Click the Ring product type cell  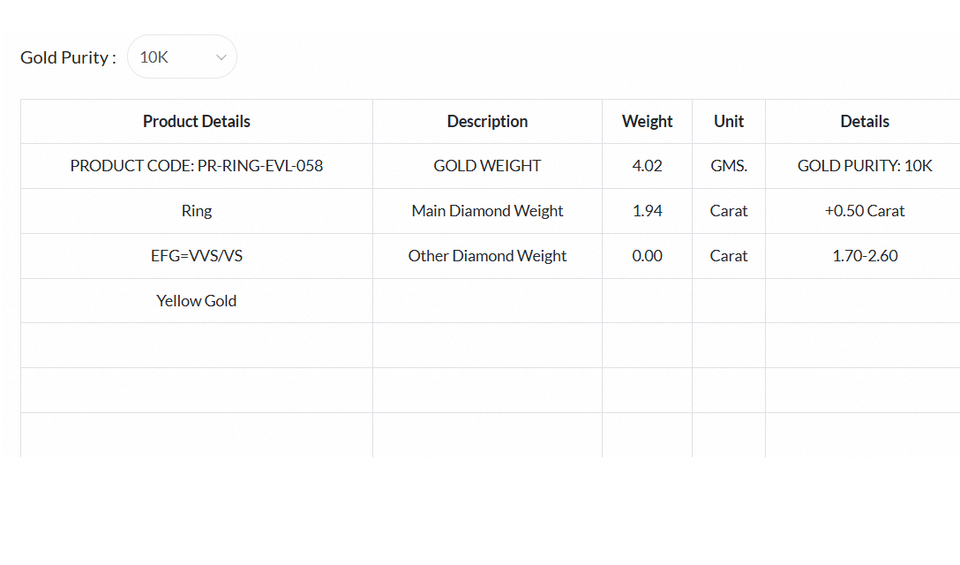coord(196,211)
